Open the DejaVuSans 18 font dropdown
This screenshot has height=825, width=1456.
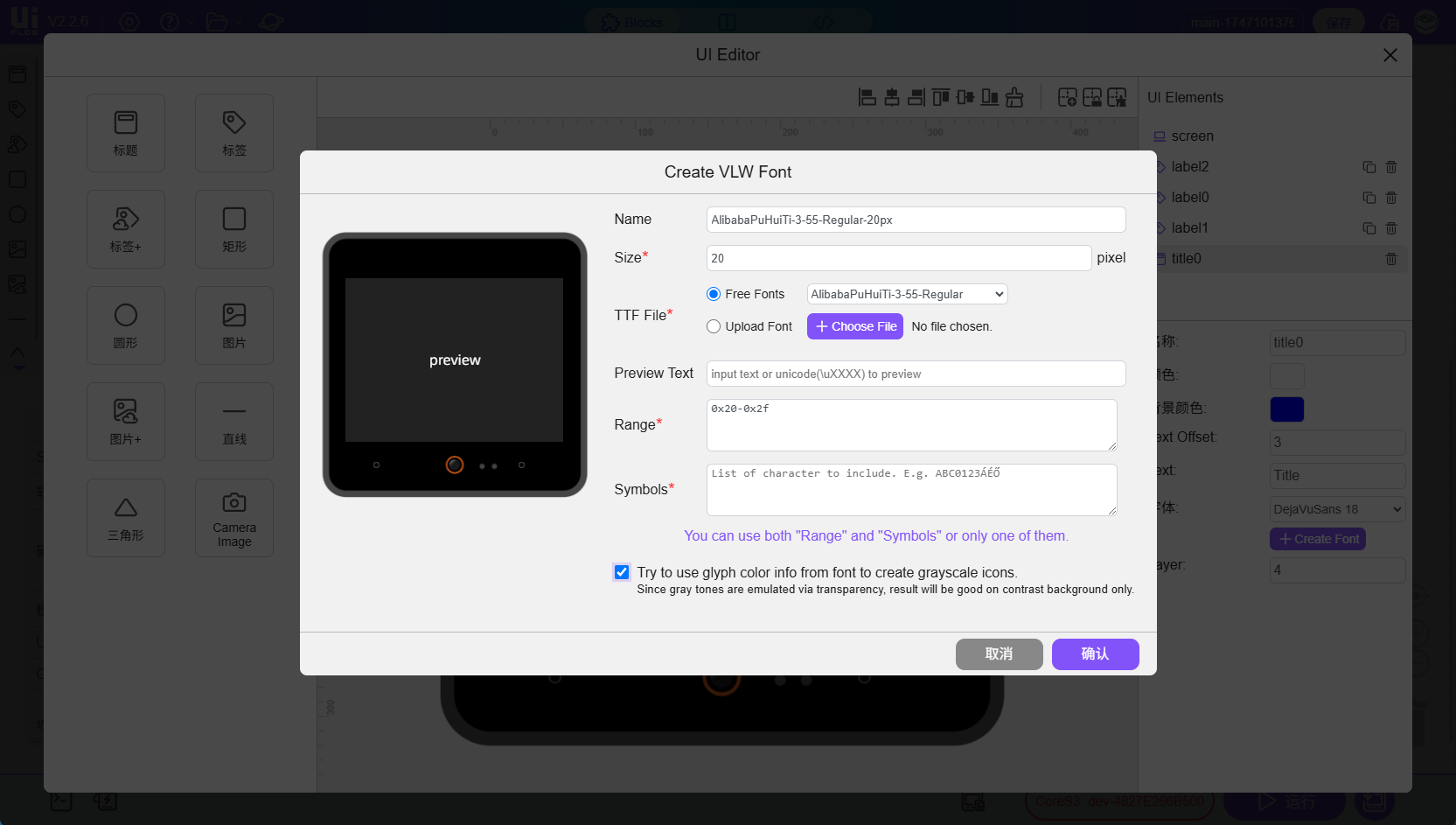1337,509
